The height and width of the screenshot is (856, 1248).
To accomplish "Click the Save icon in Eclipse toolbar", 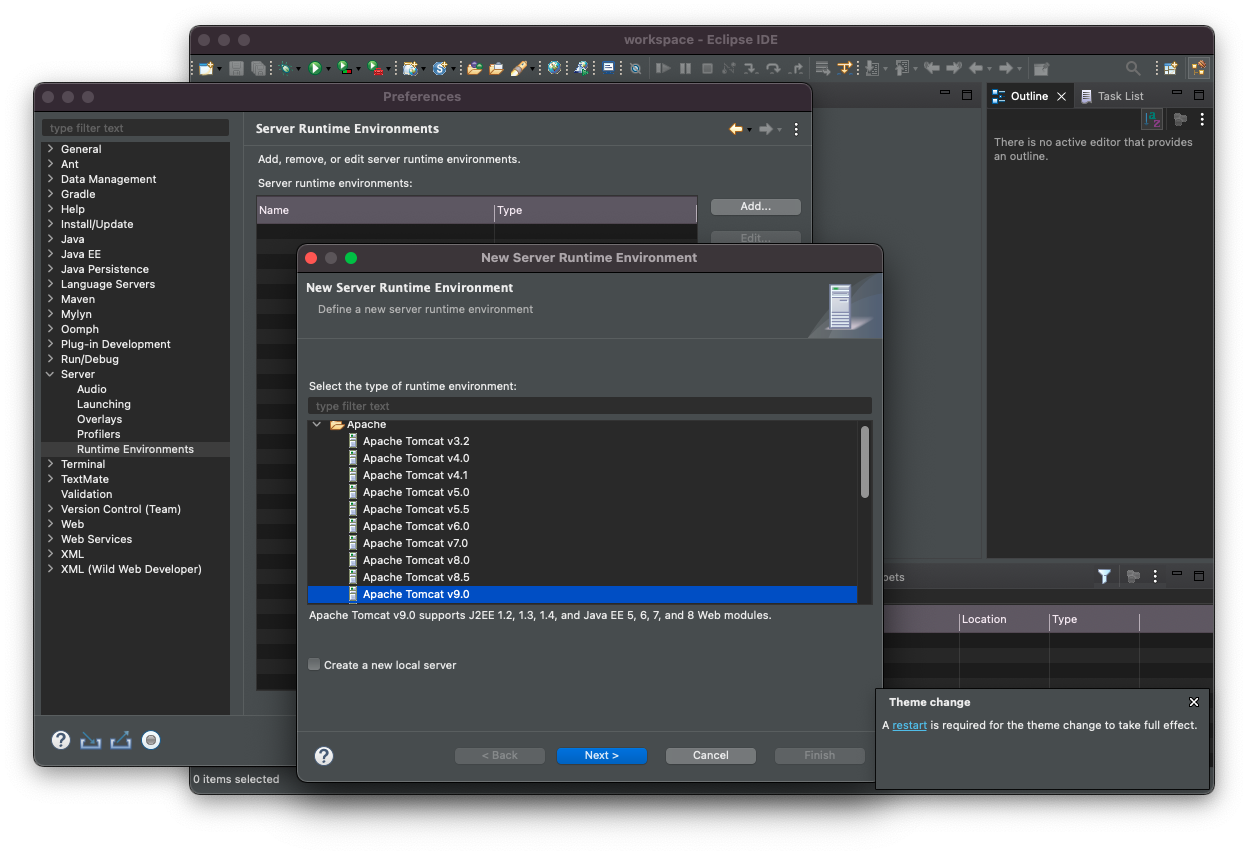I will pyautogui.click(x=236, y=68).
